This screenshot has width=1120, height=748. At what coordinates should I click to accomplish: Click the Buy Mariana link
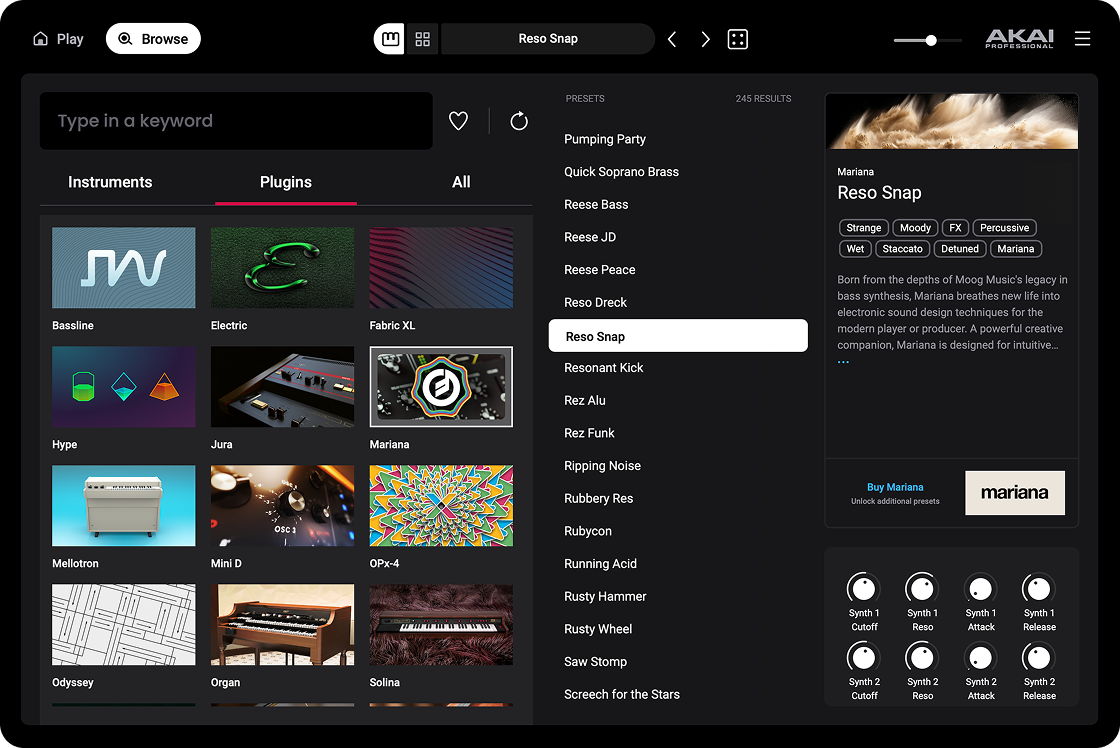tap(895, 487)
